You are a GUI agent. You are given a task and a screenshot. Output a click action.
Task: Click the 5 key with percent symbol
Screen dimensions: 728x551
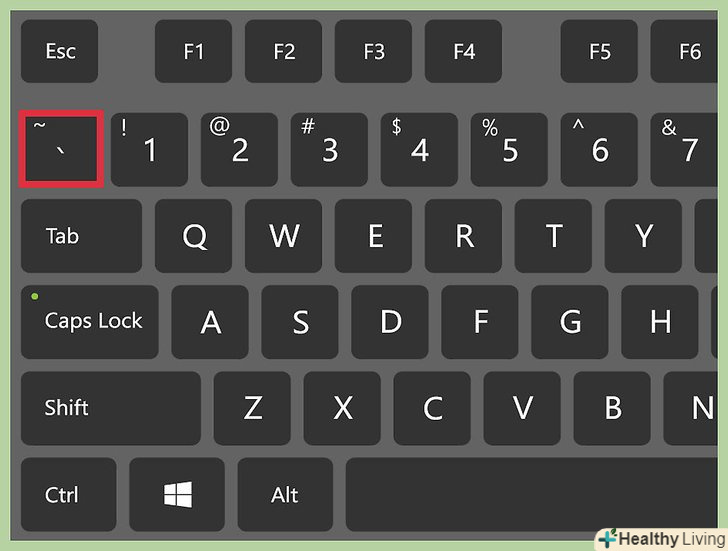click(509, 149)
